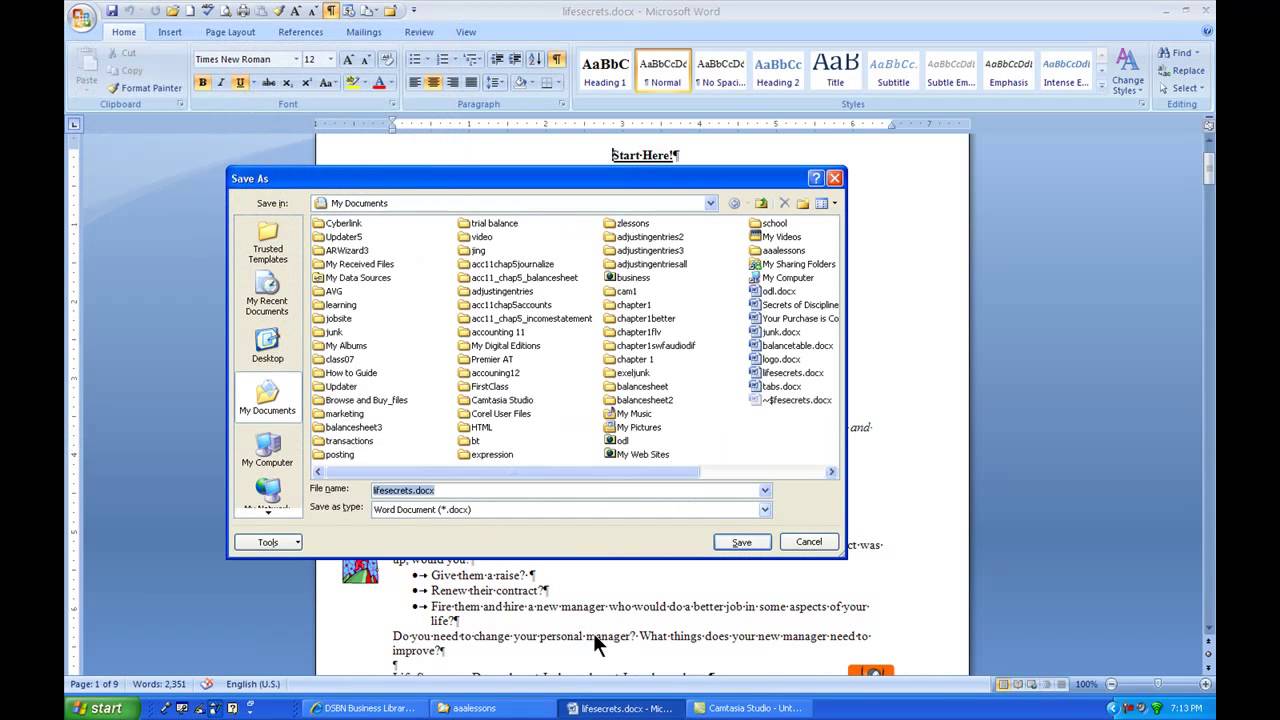This screenshot has width=1280, height=720.
Task: Toggle Show/Hide paragraph marks in Paragraph group
Action: [x=557, y=59]
